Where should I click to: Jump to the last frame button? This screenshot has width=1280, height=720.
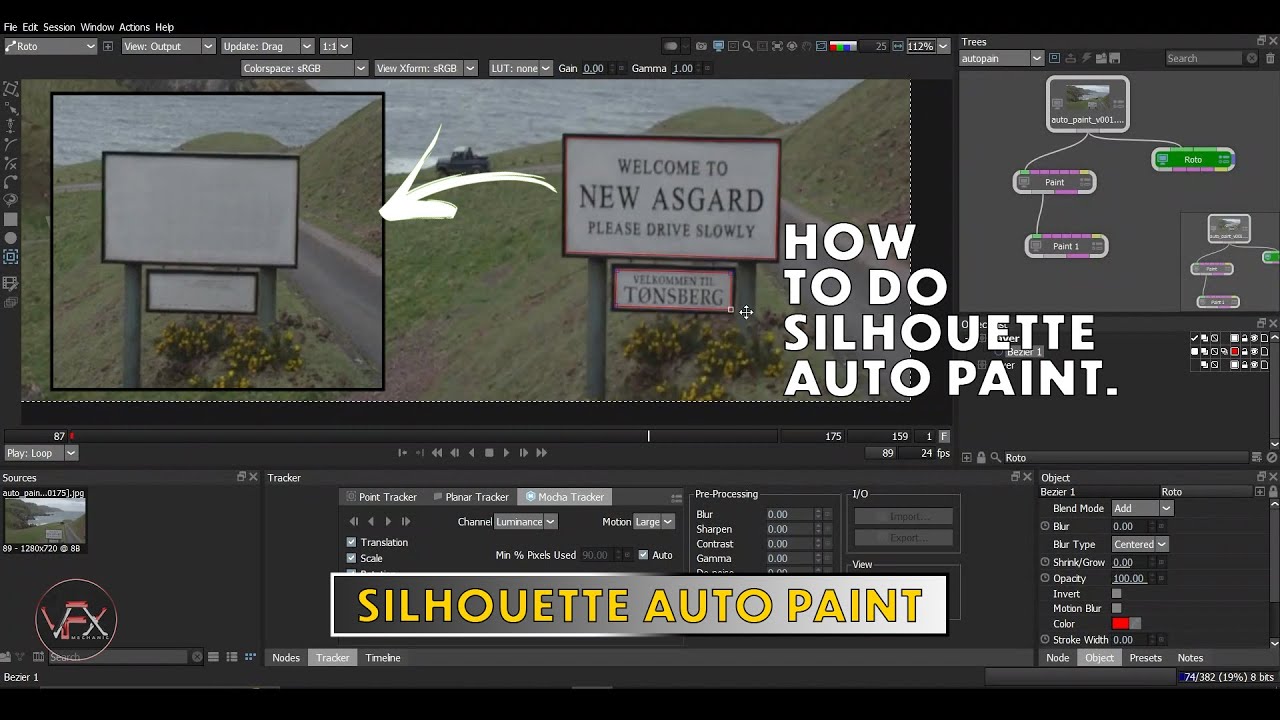pos(541,453)
